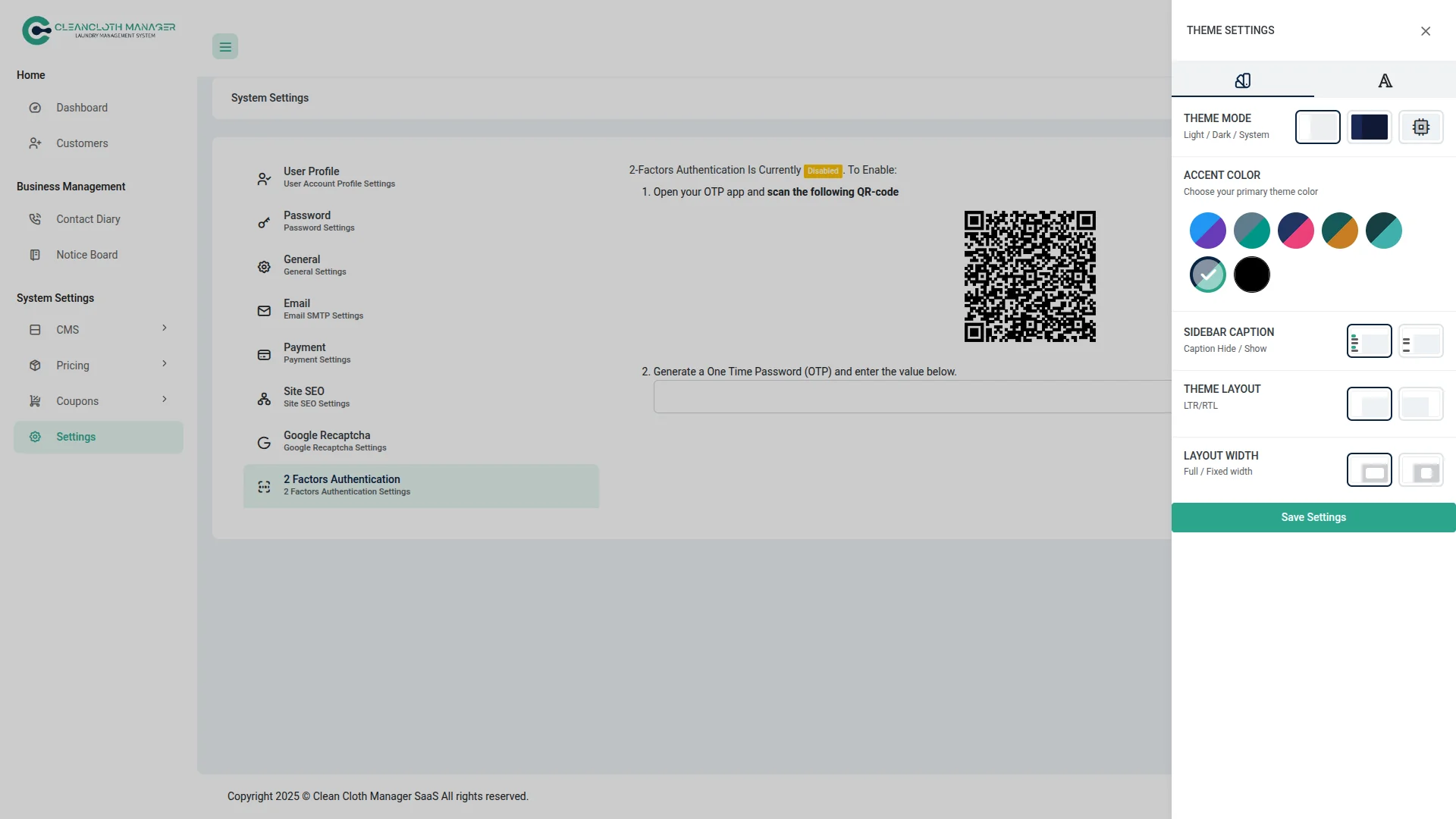Image resolution: width=1456 pixels, height=819 pixels.
Task: Expand the Coupons submenu chevron
Action: 165,400
